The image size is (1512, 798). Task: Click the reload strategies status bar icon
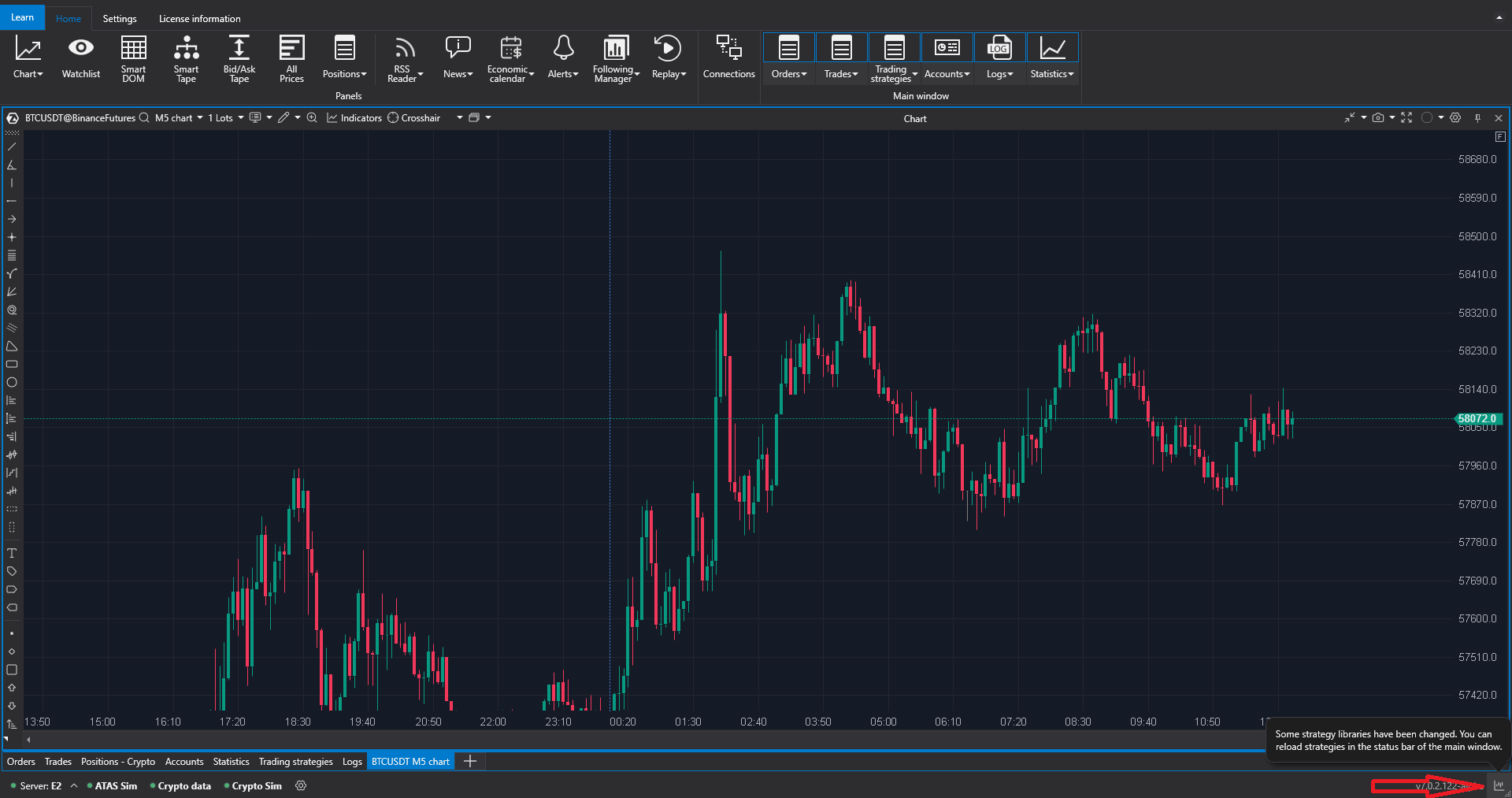1499,785
